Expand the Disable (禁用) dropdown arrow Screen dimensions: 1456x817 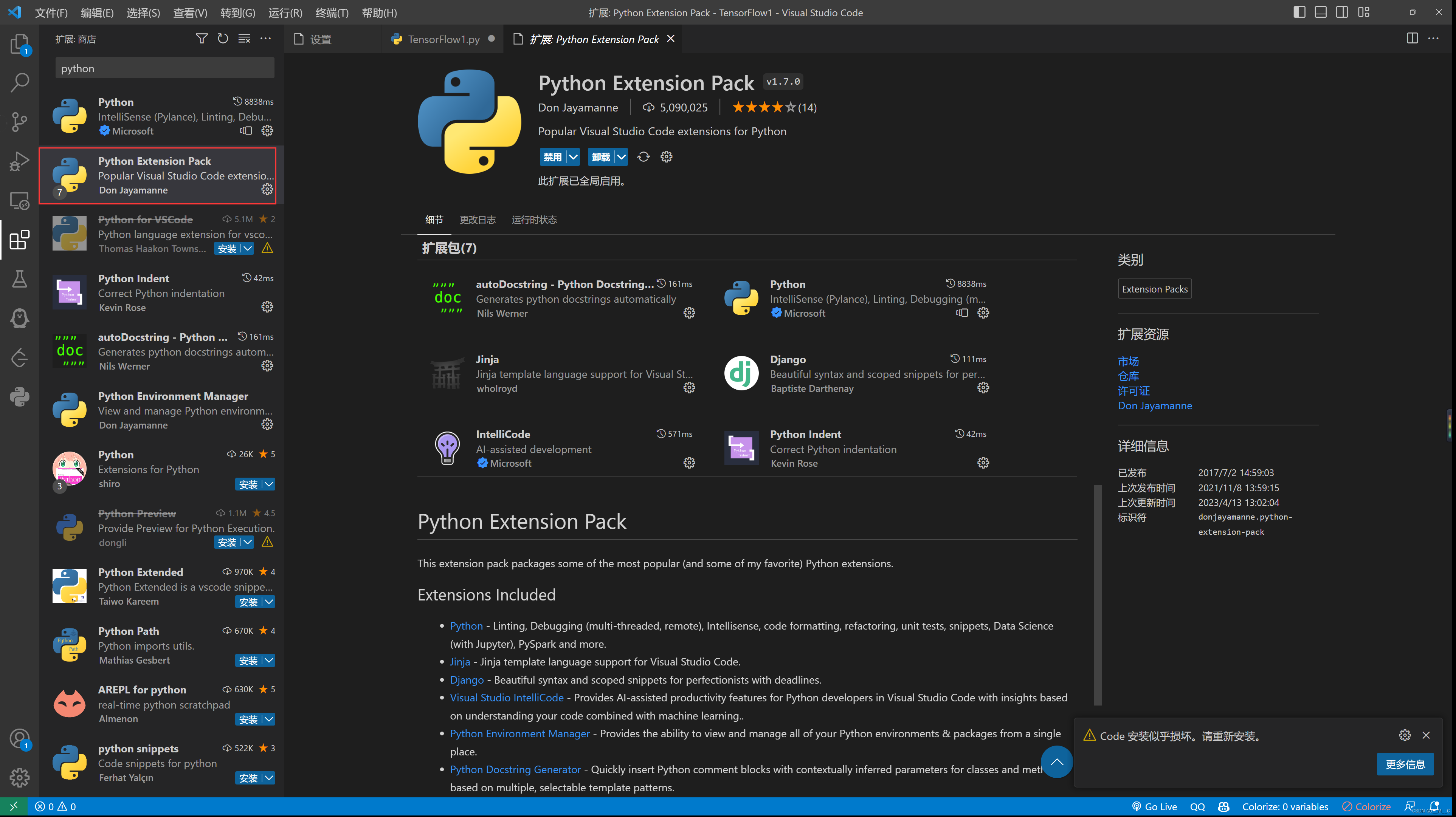(573, 157)
